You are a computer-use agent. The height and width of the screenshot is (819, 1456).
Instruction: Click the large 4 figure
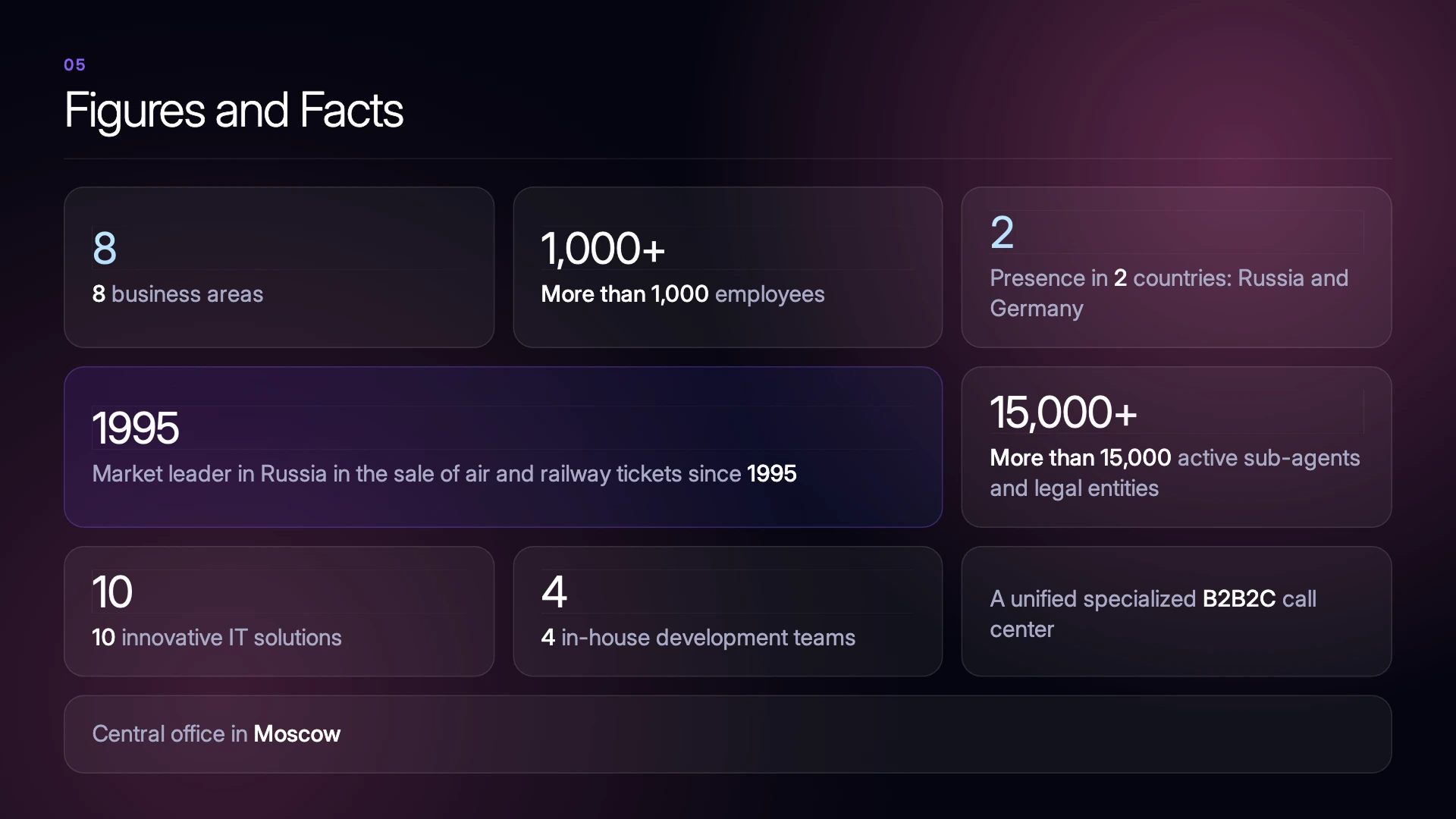tap(554, 591)
